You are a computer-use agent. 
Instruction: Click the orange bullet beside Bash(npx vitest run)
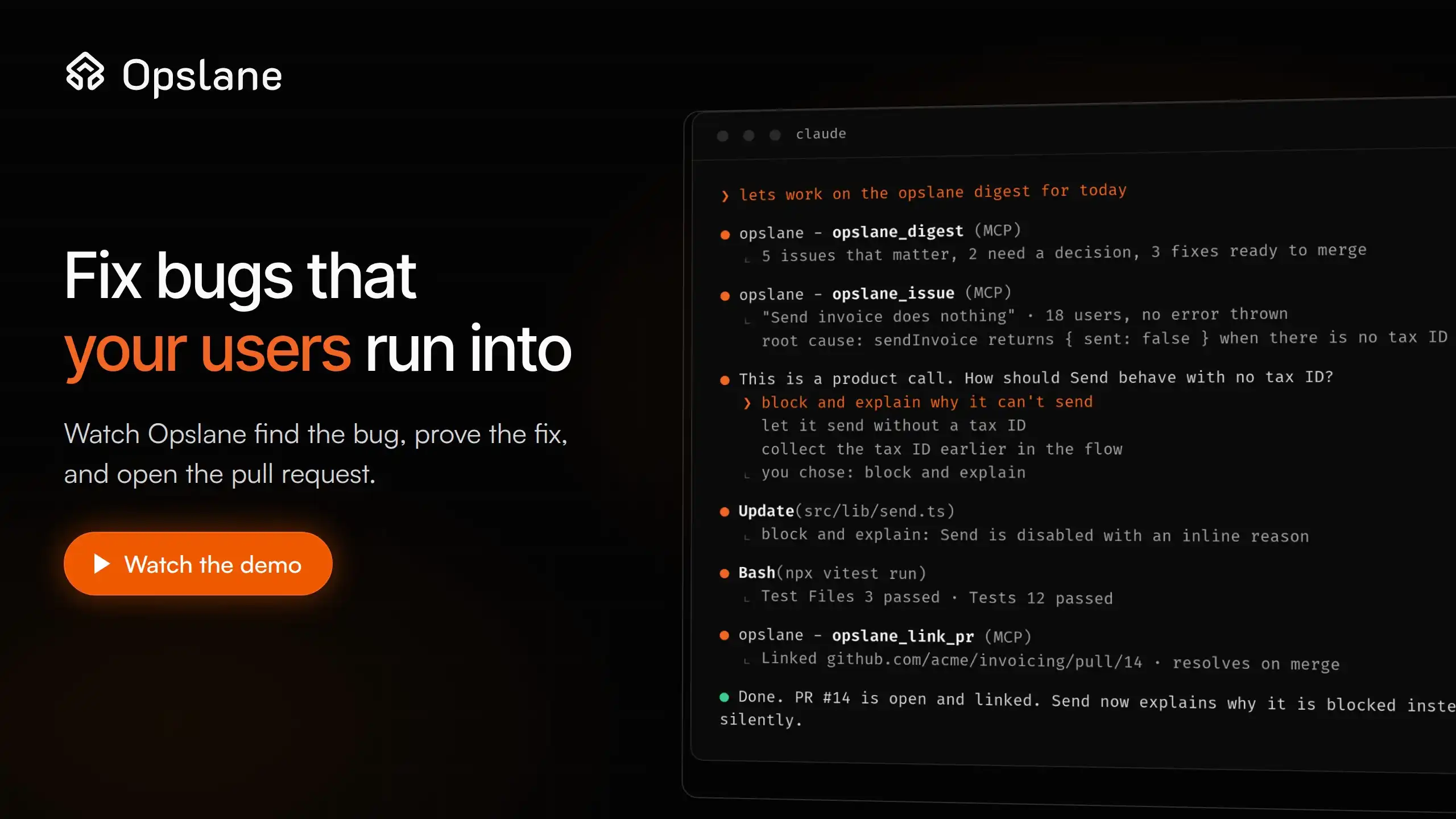[725, 573]
